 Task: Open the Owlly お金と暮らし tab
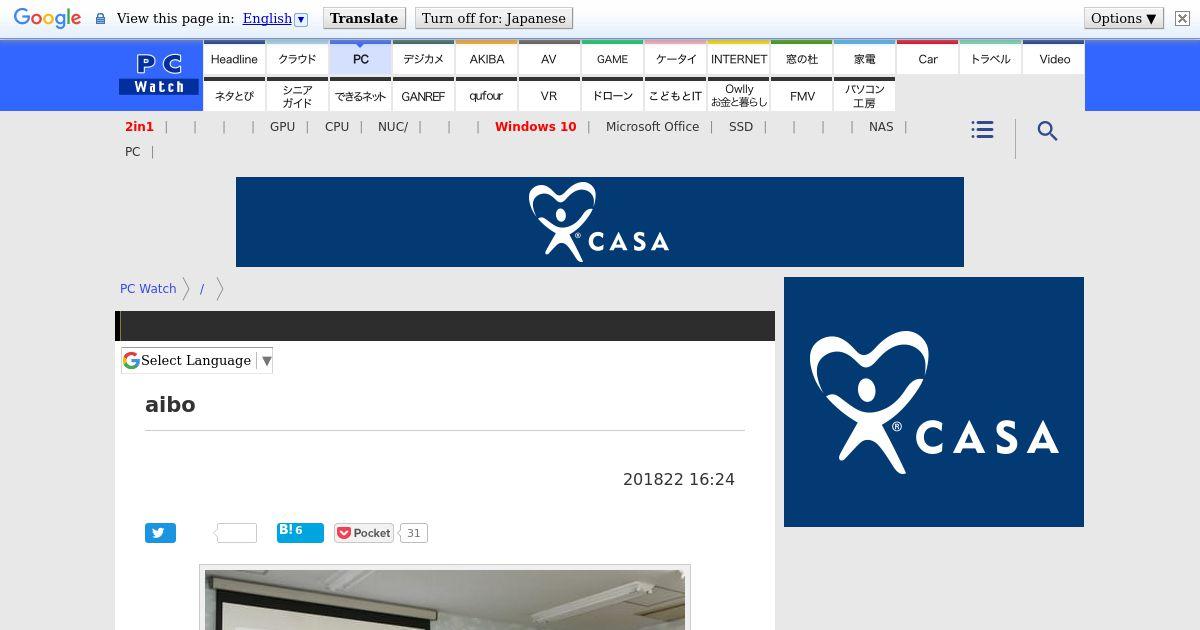pos(738,95)
